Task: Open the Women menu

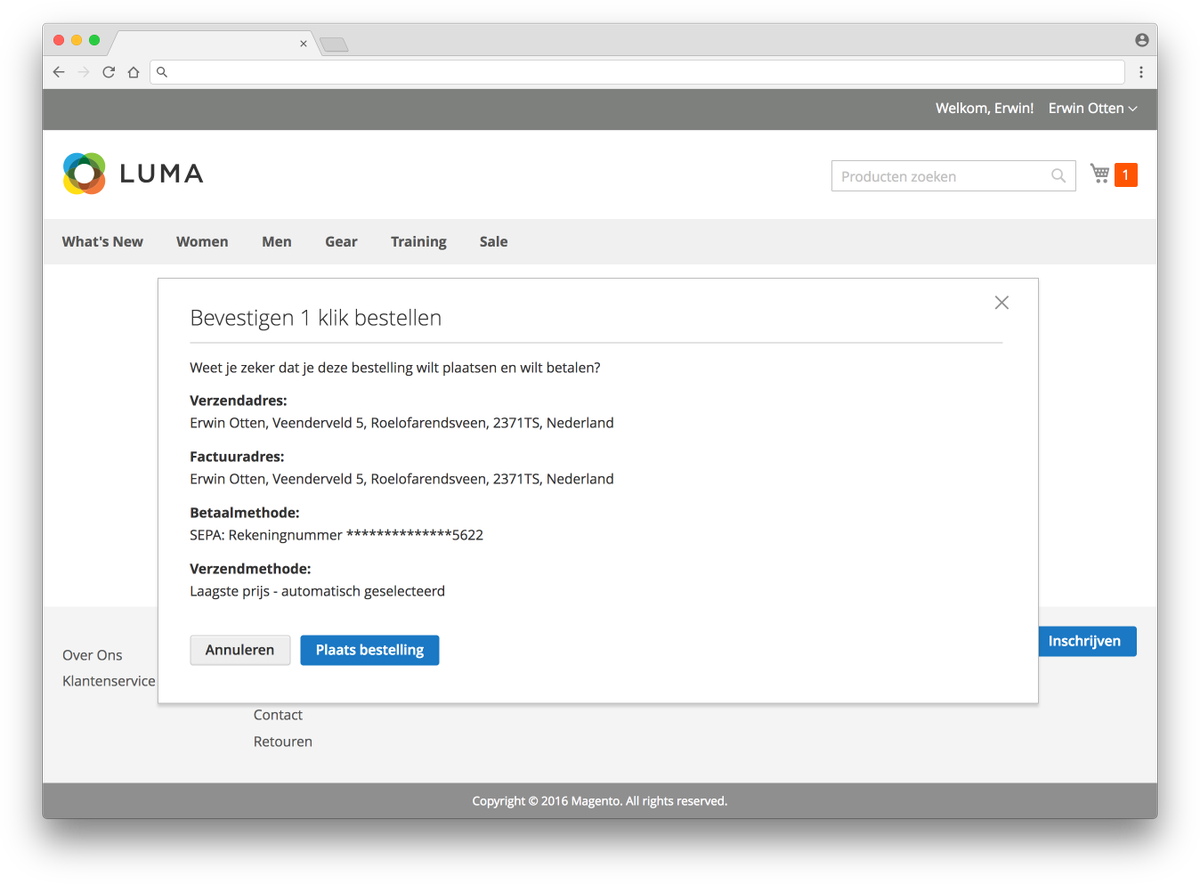Action: 202,241
